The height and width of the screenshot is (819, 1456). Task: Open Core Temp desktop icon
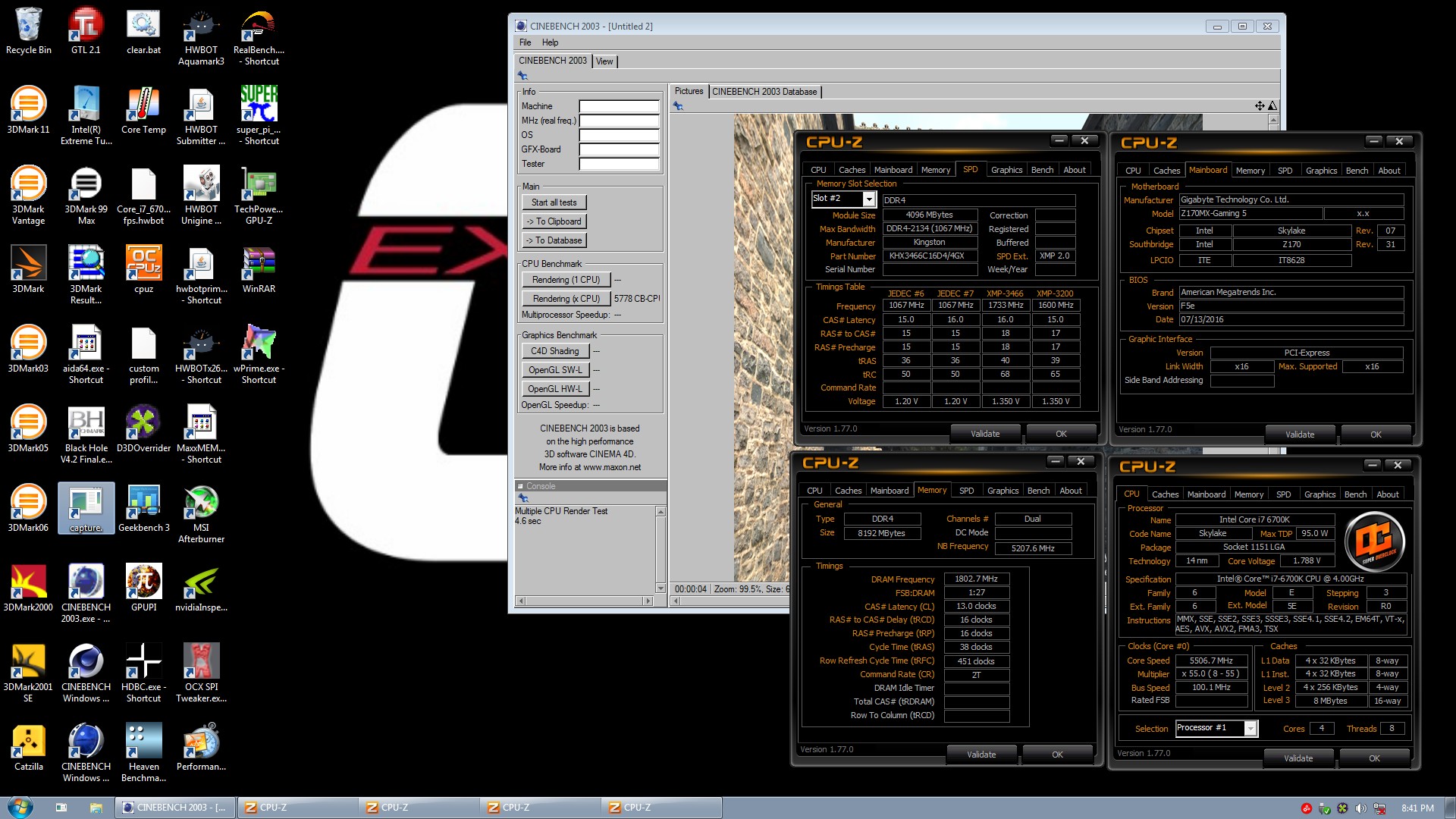pyautogui.click(x=143, y=111)
